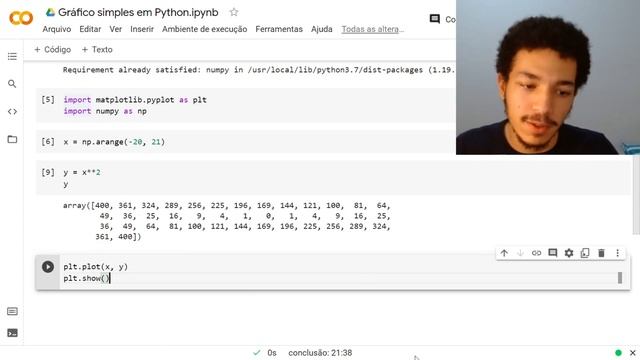Open the command palette icon in the lower sidebar
This screenshot has width=640, height=360.
click(x=12, y=311)
